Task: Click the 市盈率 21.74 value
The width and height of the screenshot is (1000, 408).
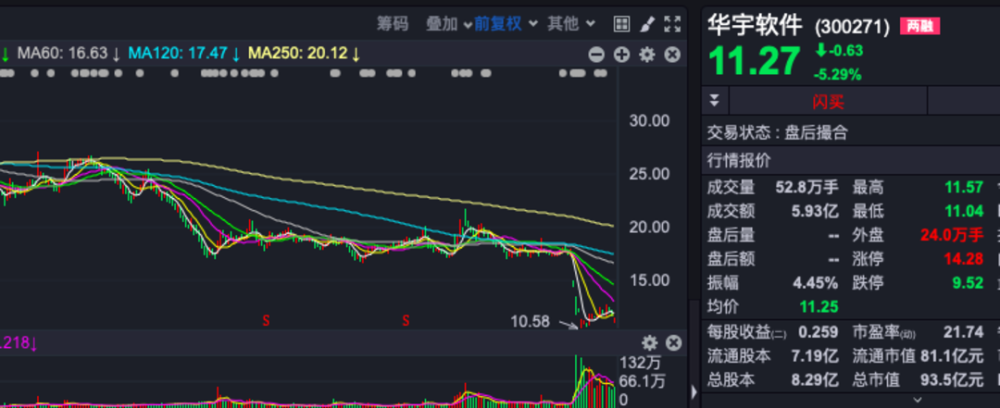Action: click(964, 332)
